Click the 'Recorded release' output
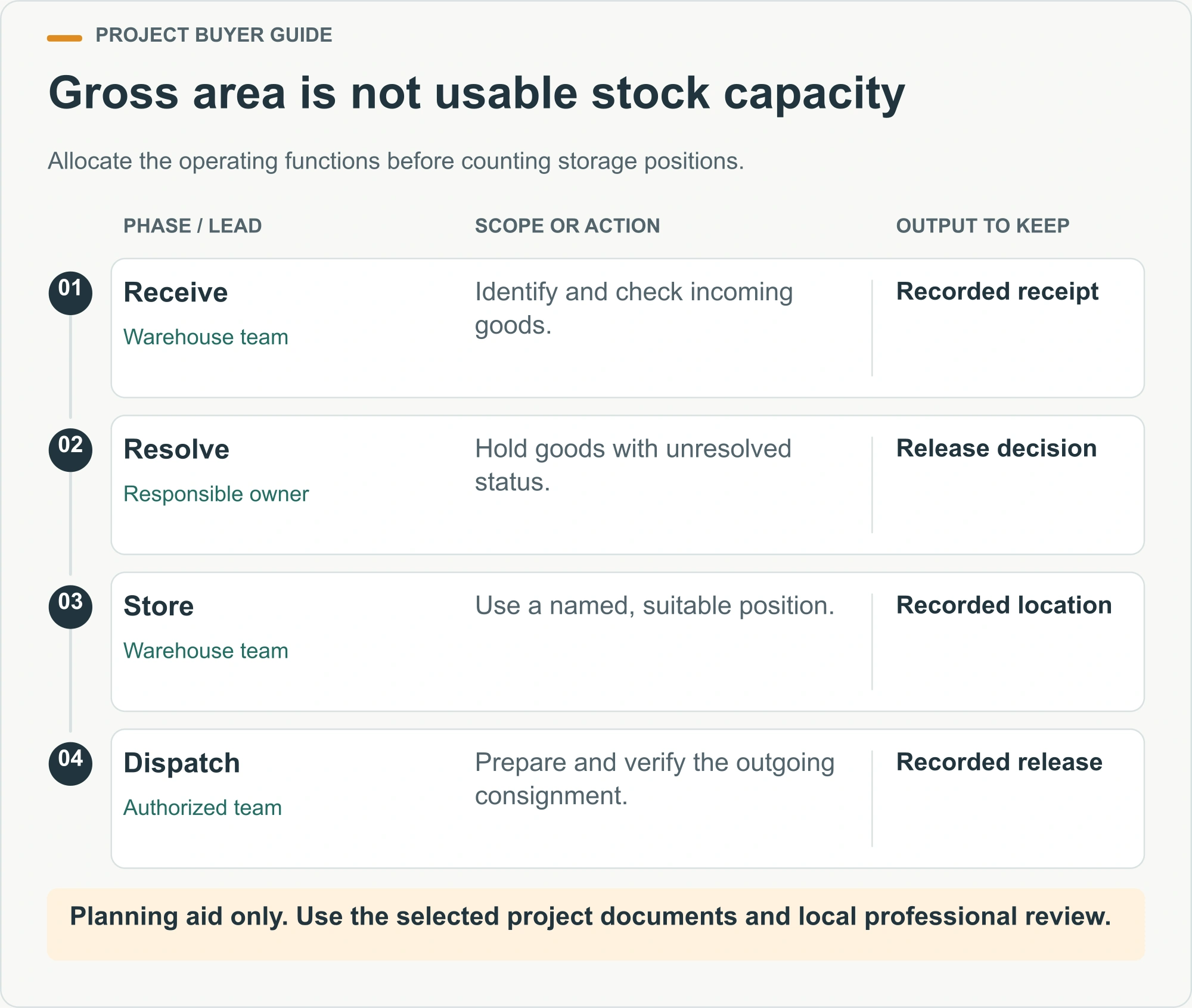Viewport: 1192px width, 1008px height. coord(999,762)
